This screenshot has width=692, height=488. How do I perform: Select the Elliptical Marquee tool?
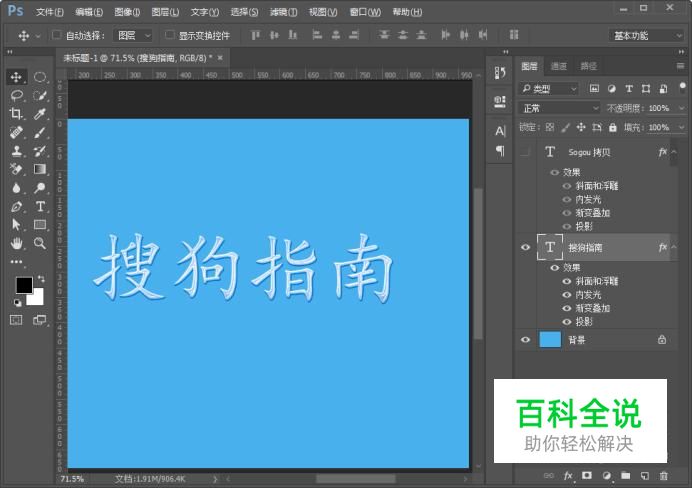point(40,77)
